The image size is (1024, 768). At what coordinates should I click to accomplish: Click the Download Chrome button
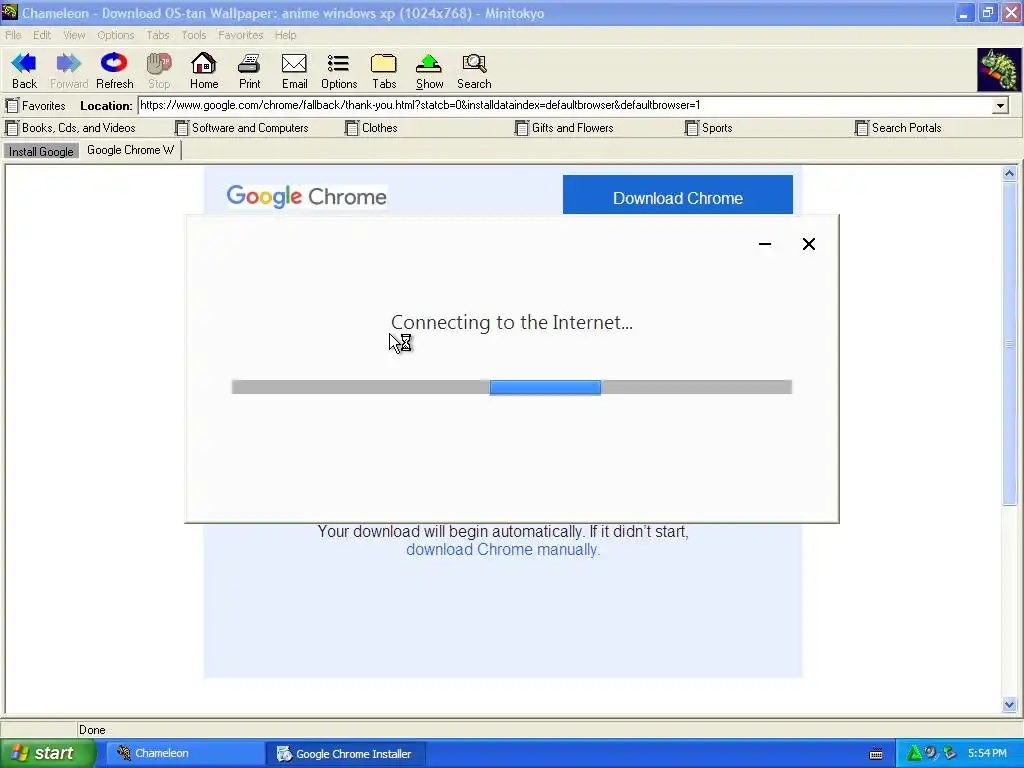[x=678, y=195]
